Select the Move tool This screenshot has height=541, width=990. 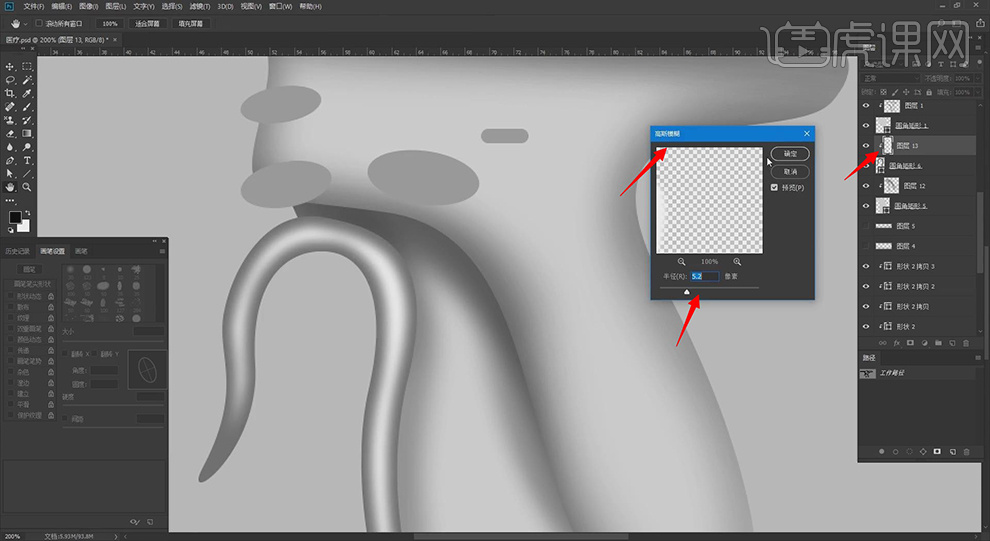(x=10, y=66)
